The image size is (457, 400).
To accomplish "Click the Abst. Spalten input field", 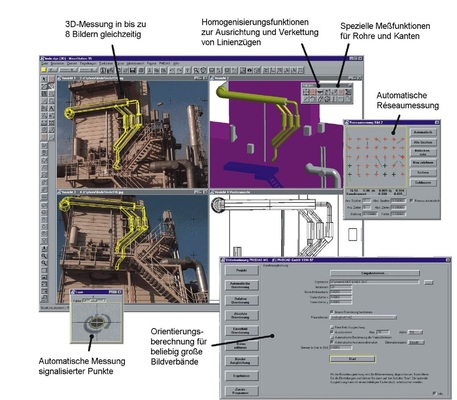I will [x=398, y=201].
